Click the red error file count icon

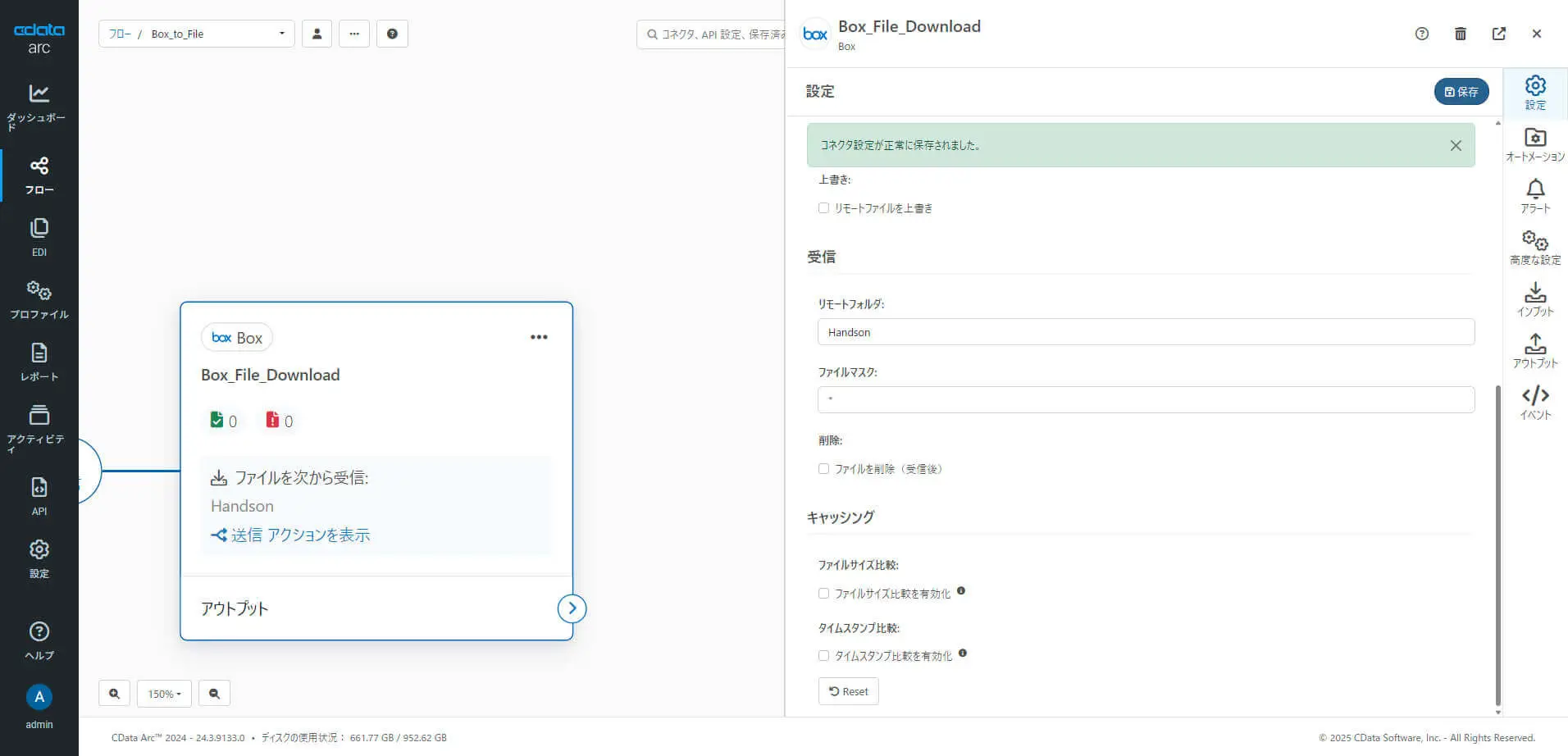tap(272, 420)
